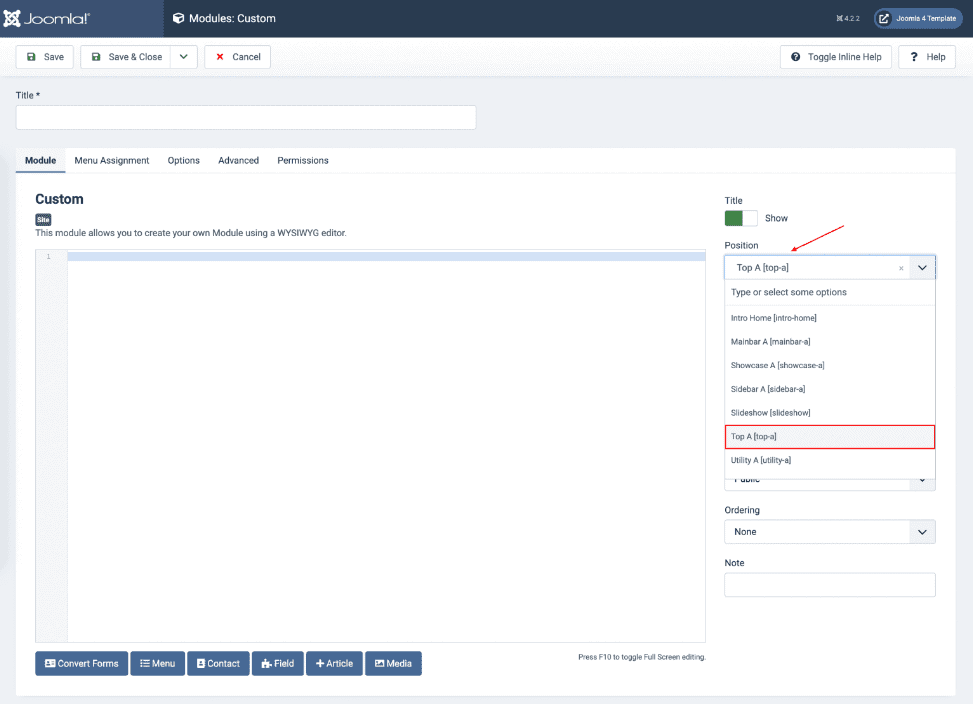Switch to the Menu Assignment tab
This screenshot has height=706, width=973.
click(112, 160)
